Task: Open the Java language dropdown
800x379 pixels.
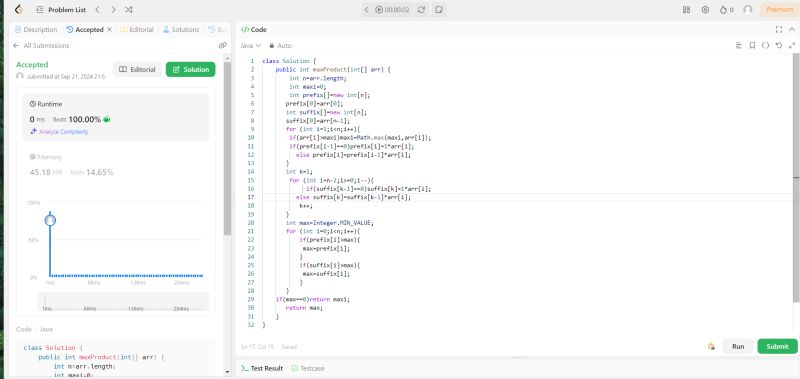Action: click(x=251, y=45)
